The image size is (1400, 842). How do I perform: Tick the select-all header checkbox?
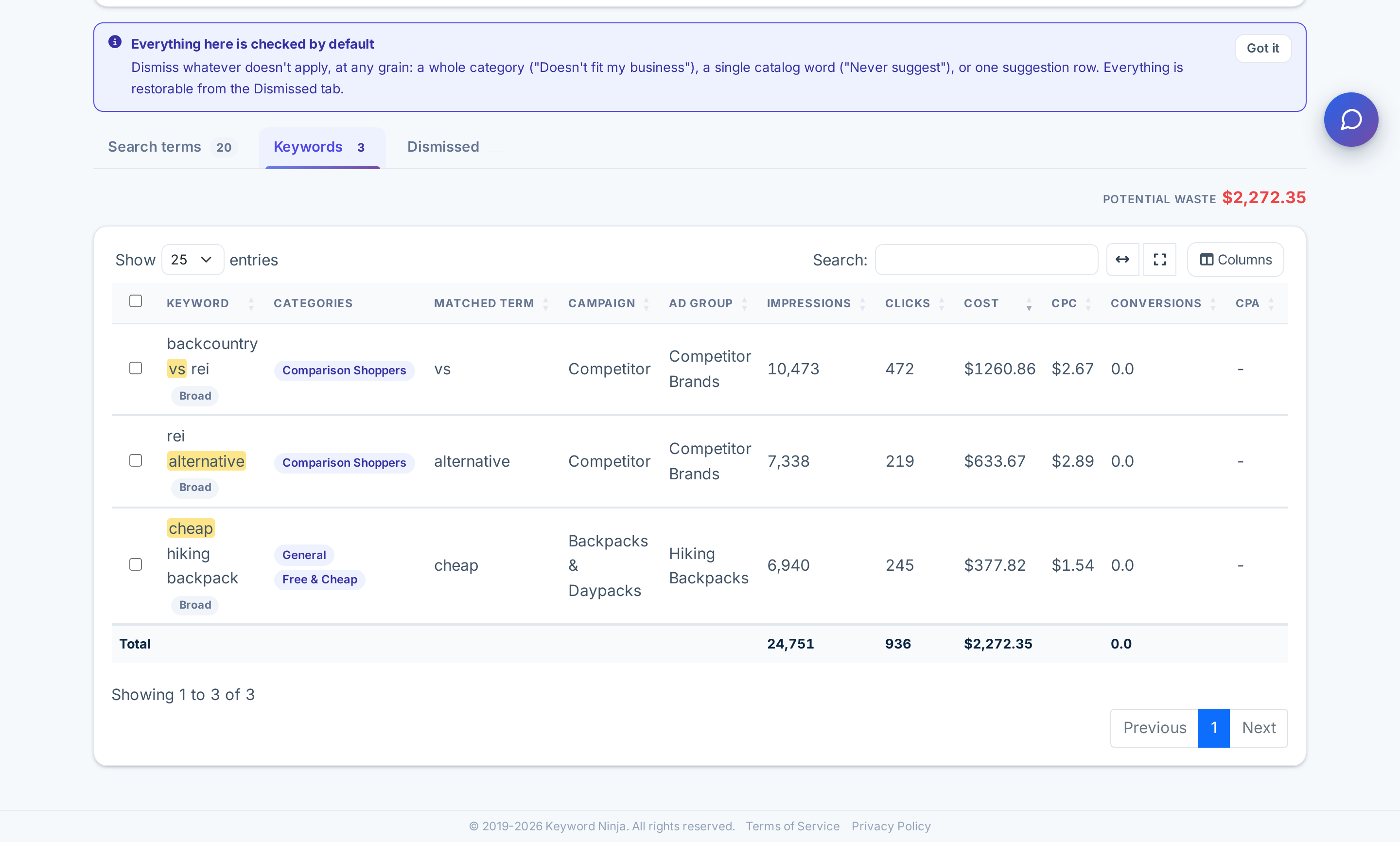pyautogui.click(x=136, y=301)
